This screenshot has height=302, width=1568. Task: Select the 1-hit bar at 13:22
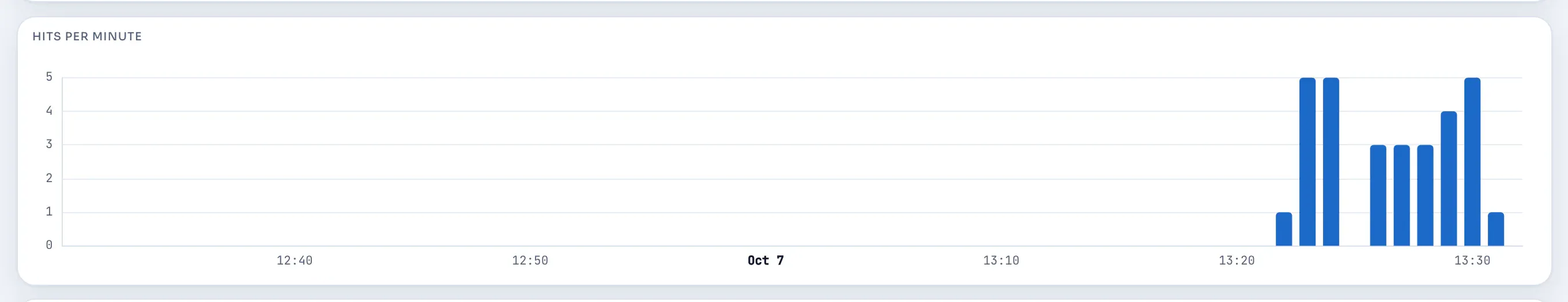coord(1284,229)
